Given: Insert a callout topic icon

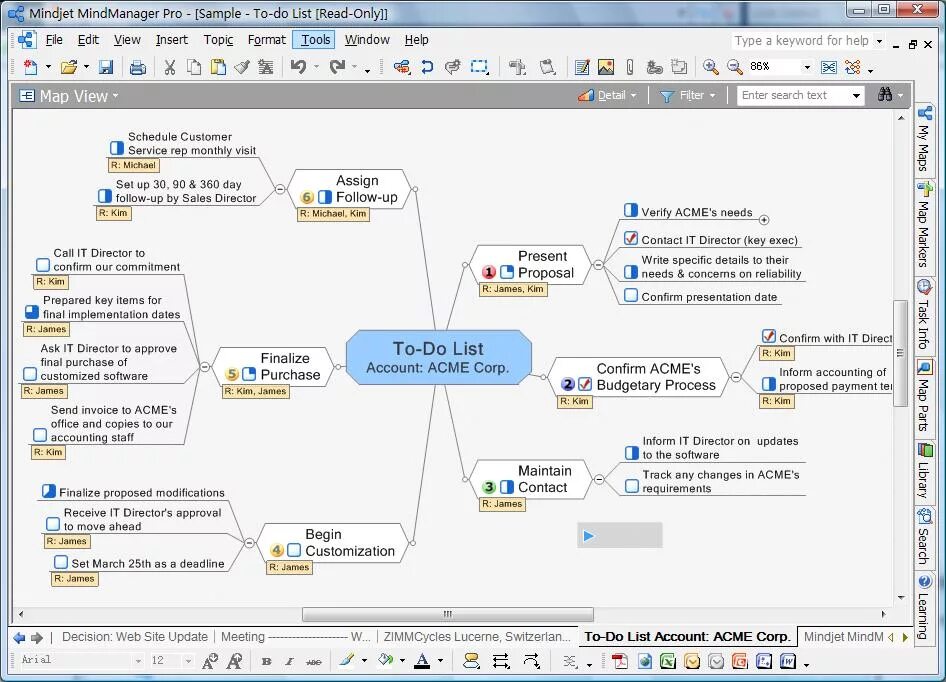Looking at the screenshot, I should [452, 66].
